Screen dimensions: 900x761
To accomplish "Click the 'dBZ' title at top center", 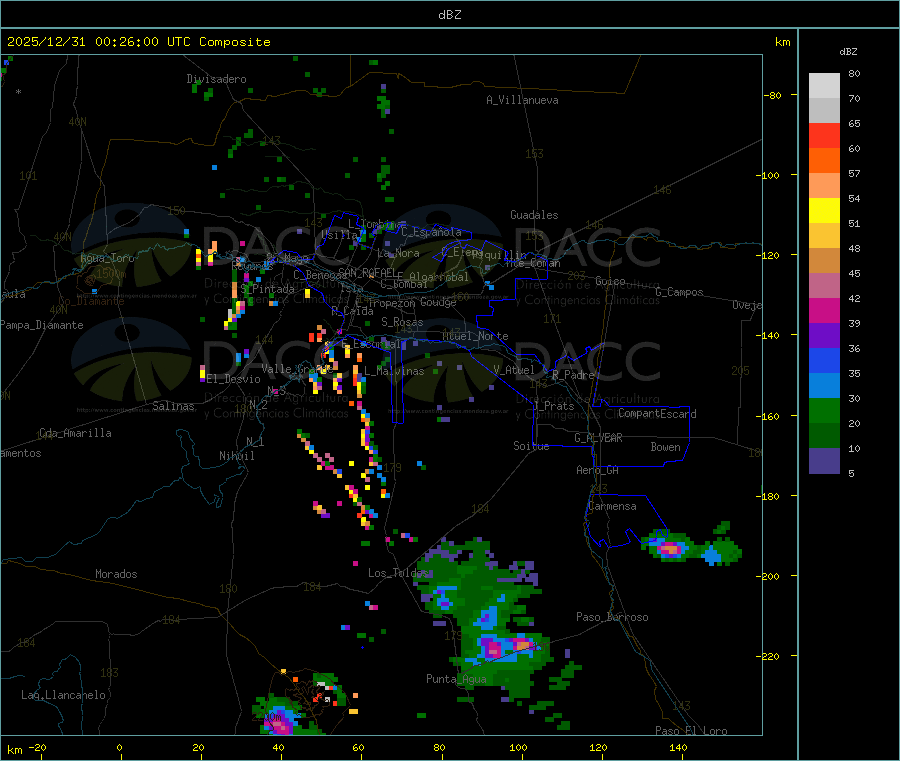I will coord(449,15).
